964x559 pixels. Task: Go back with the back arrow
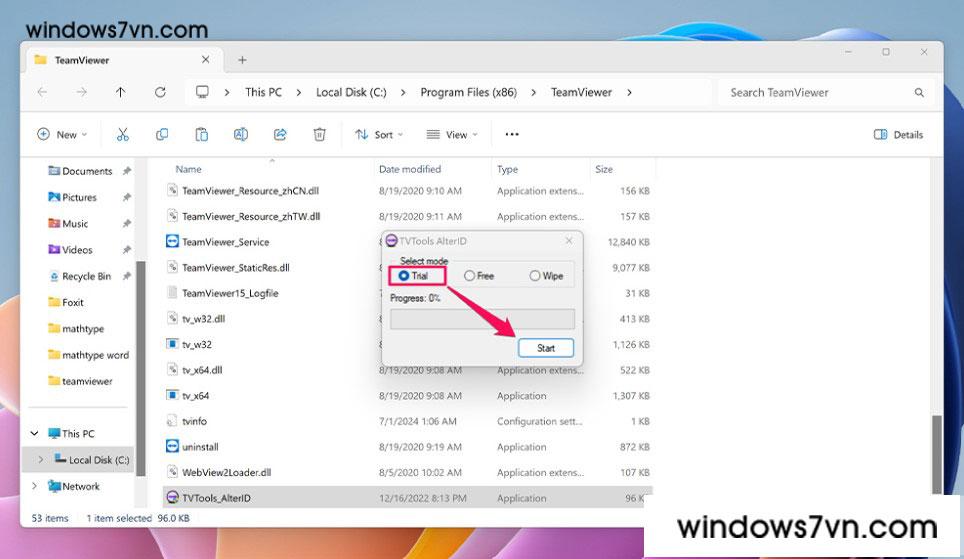42,92
